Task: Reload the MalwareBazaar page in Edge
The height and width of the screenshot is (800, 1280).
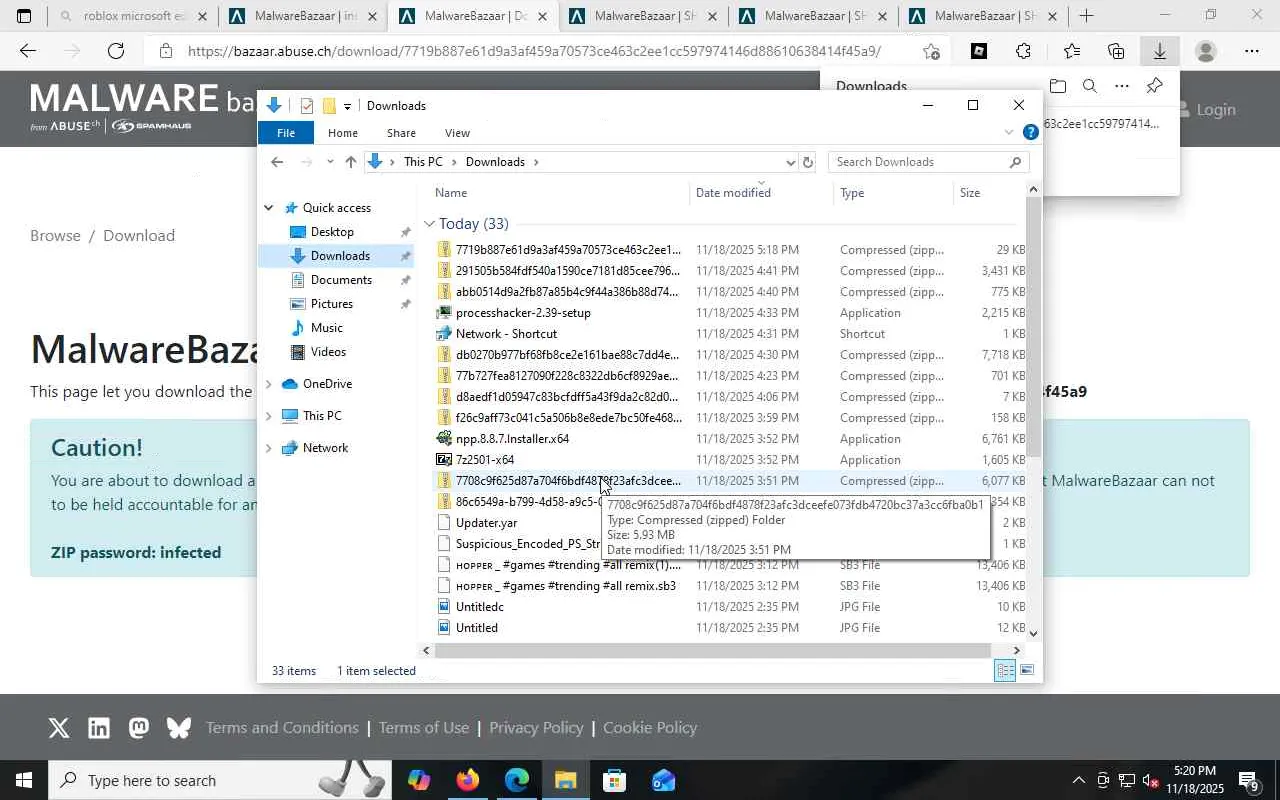Action: pyautogui.click(x=116, y=51)
